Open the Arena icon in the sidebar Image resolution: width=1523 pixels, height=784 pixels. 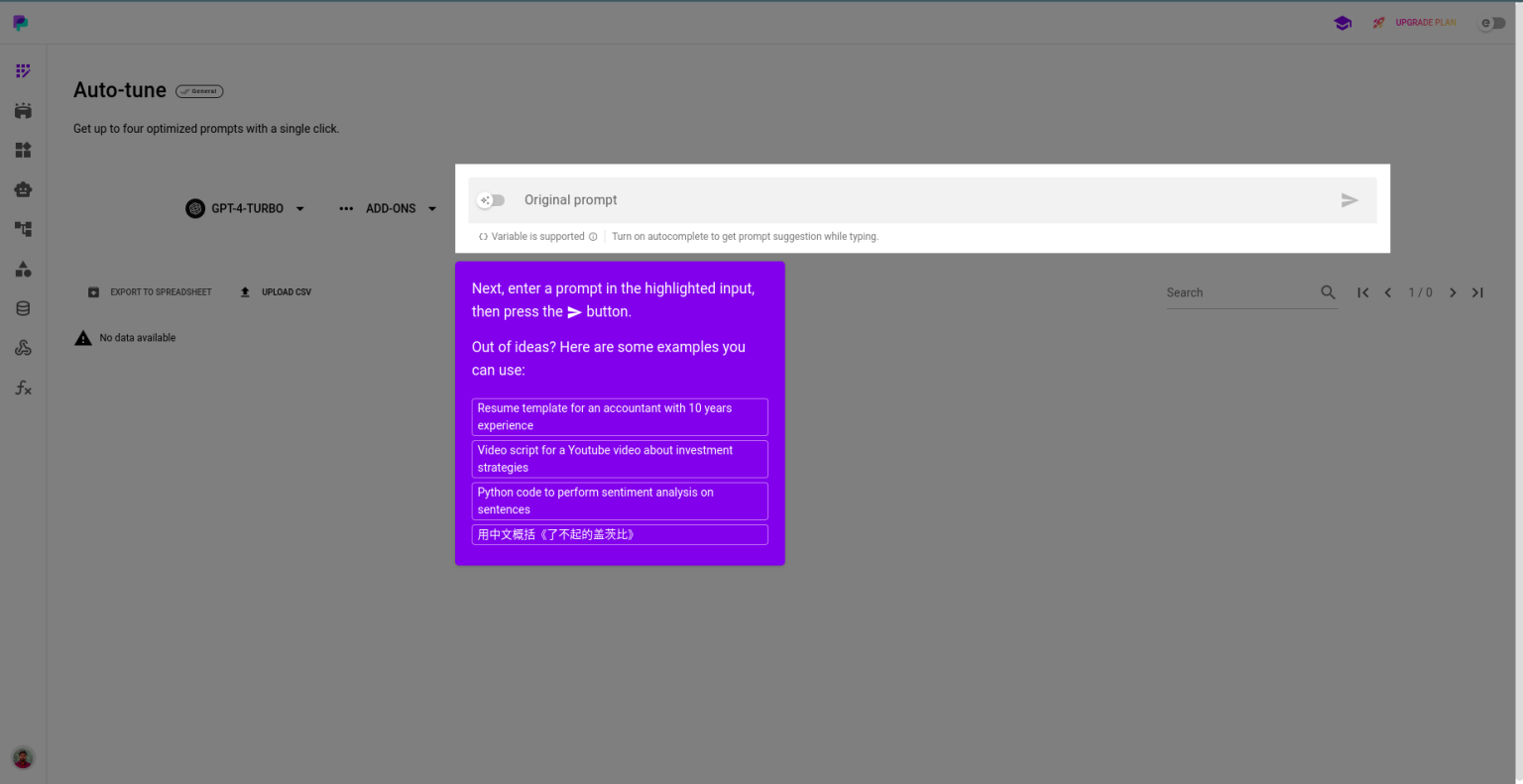[x=22, y=110]
